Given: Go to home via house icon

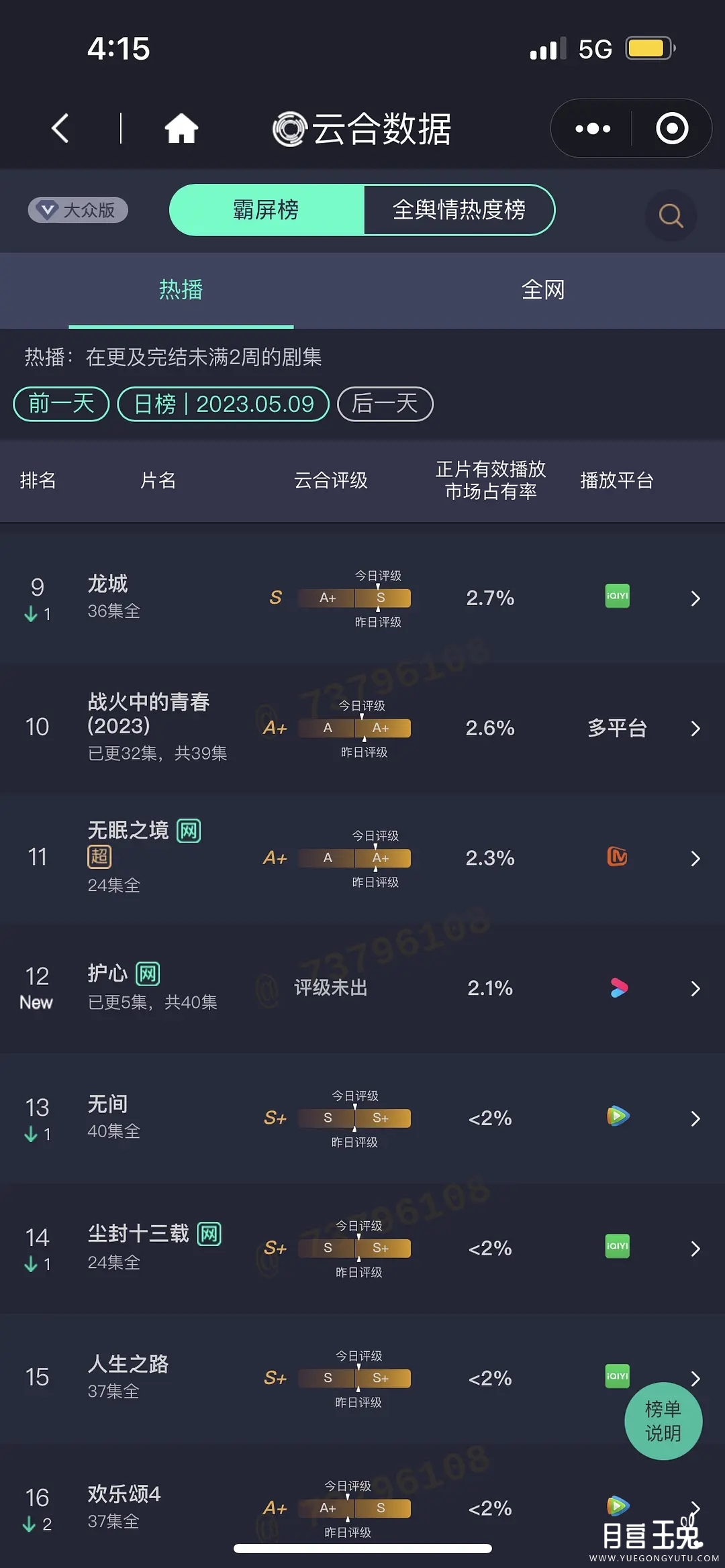Looking at the screenshot, I should tap(181, 128).
